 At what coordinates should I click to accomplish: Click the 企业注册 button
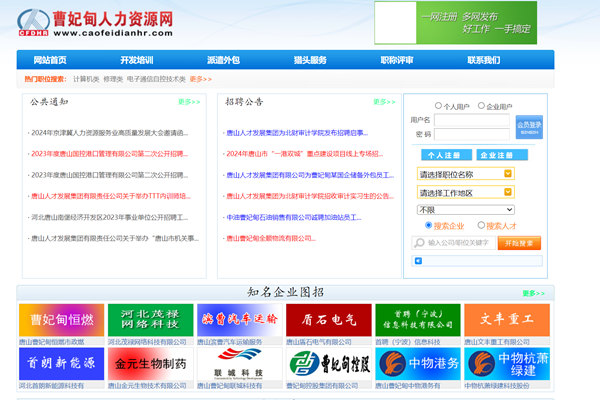[502, 155]
